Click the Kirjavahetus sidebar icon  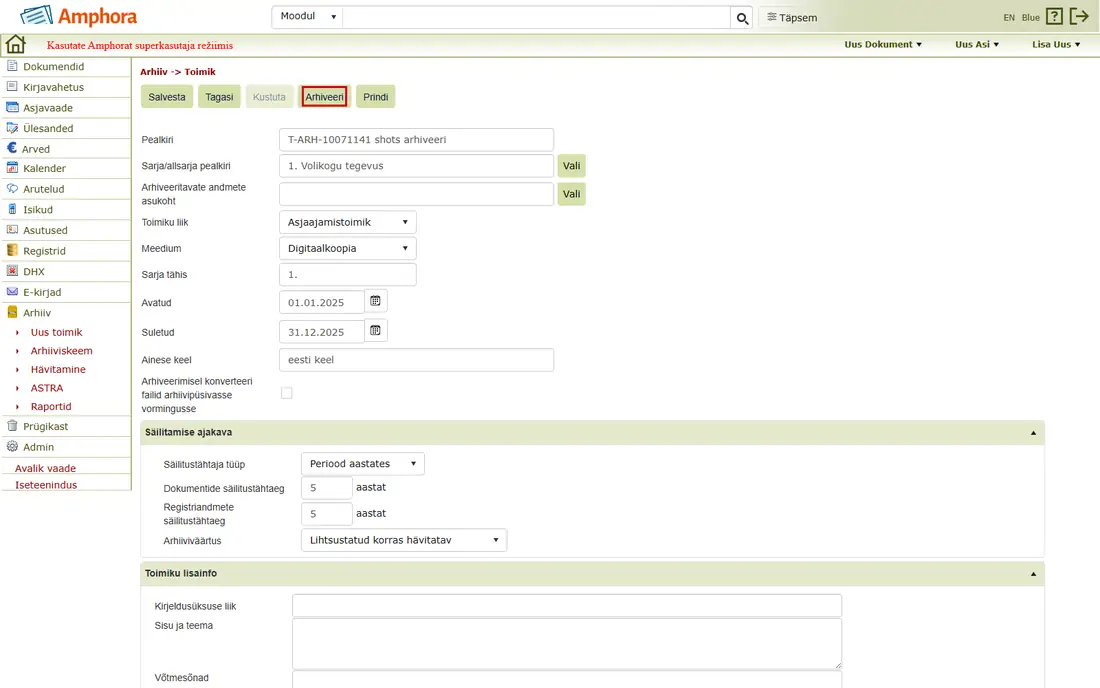tap(12, 86)
